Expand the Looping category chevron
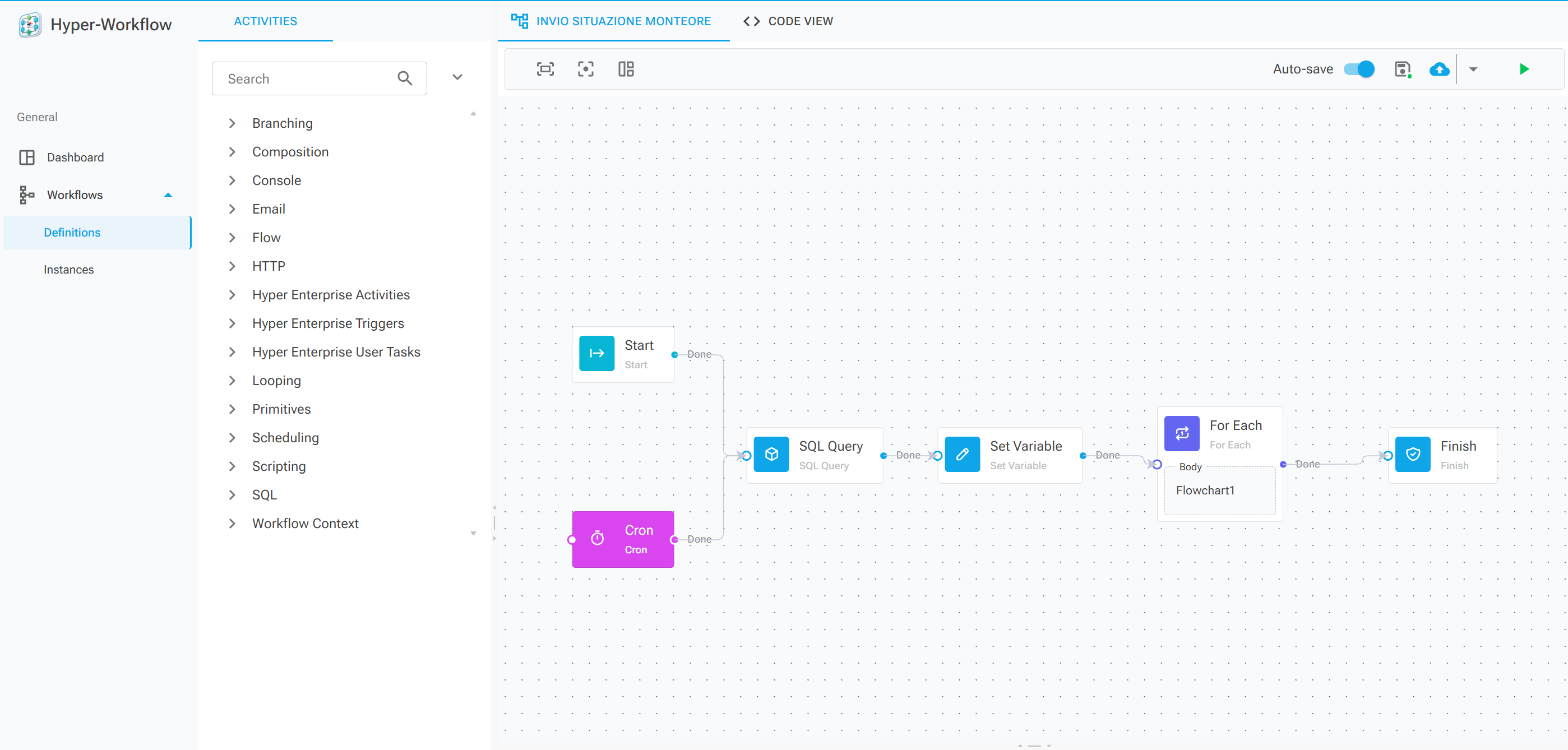The image size is (1568, 750). 232,381
